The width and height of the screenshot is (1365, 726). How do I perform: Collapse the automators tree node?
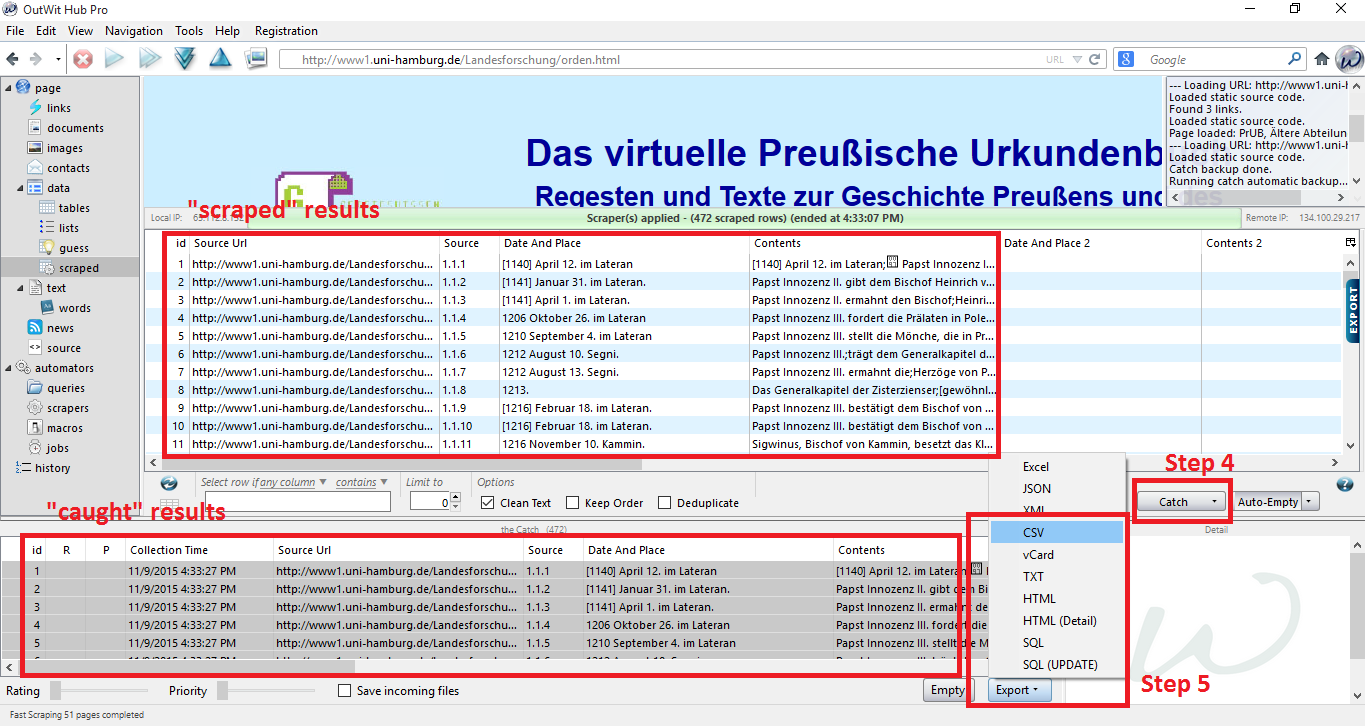click(x=8, y=368)
